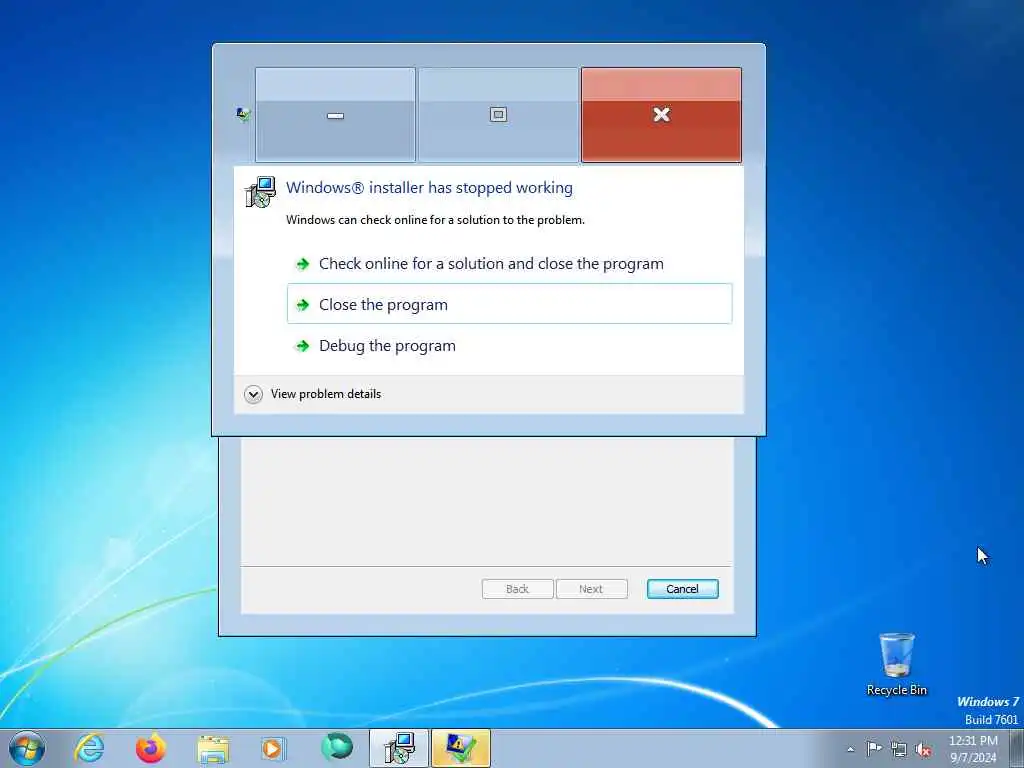
Task: Open the clock showing 12:31 PM
Action: pos(973,749)
